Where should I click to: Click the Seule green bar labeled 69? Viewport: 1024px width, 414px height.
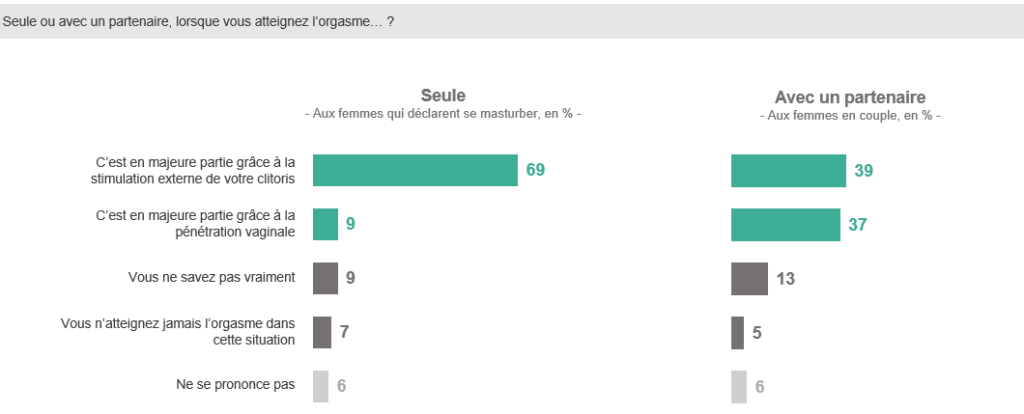(415, 170)
